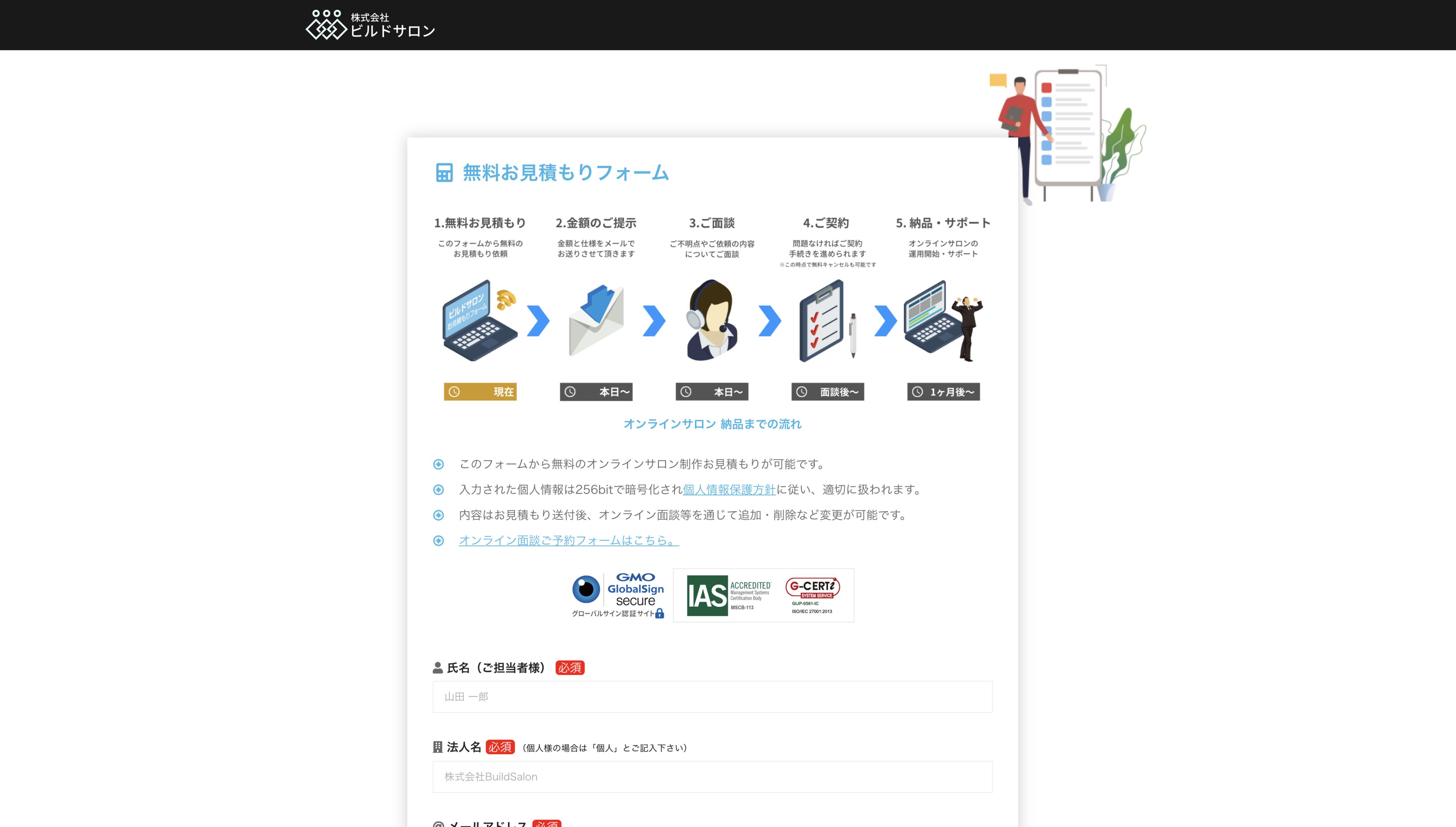
Task: Click the lock icon under GlobalSign badge
Action: tap(659, 614)
